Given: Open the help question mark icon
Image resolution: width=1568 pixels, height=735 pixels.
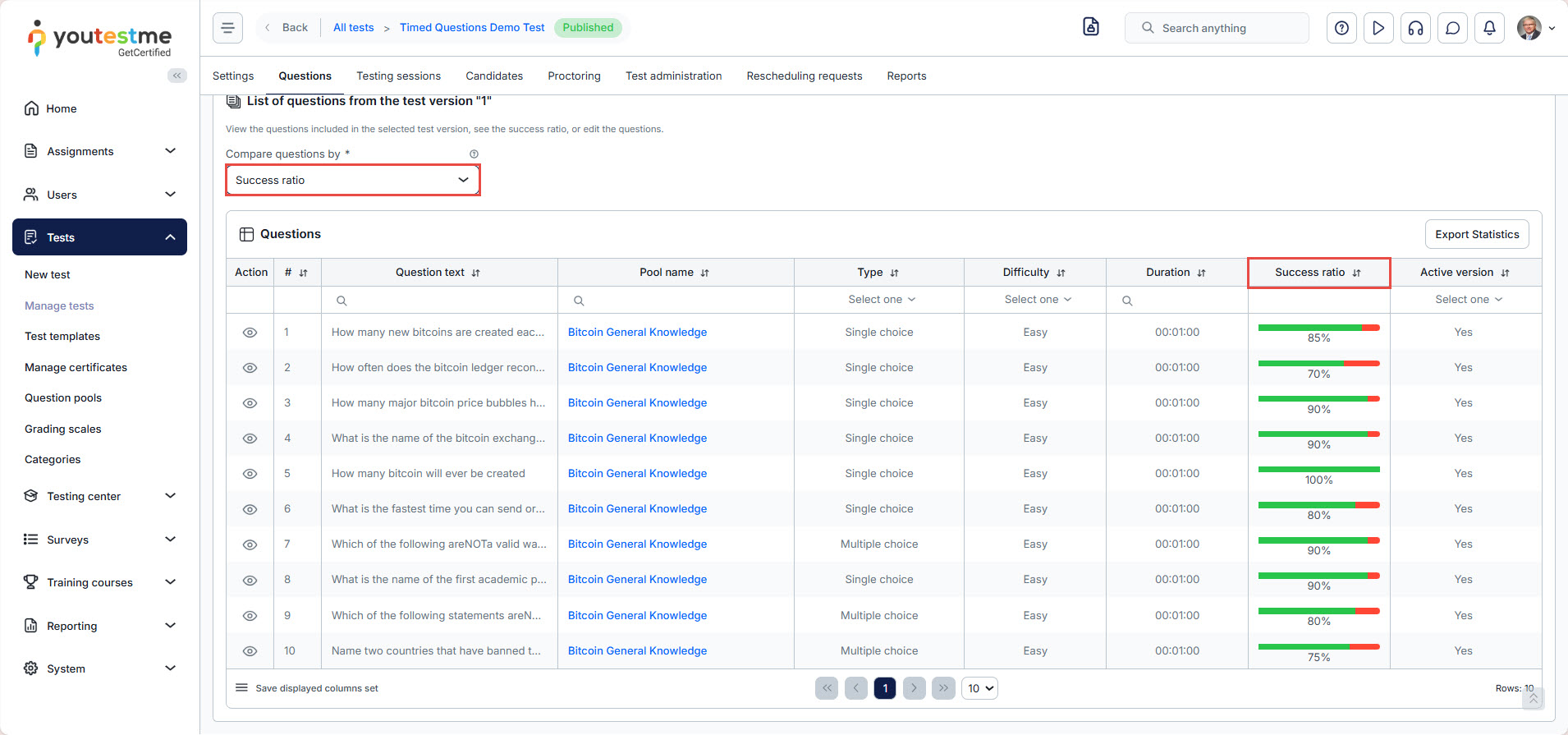Looking at the screenshot, I should click(1341, 28).
